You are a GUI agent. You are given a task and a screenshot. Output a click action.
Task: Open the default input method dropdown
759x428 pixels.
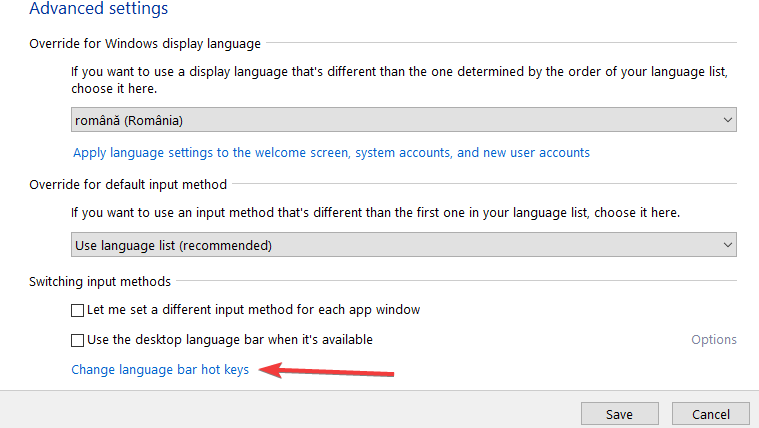coord(404,245)
